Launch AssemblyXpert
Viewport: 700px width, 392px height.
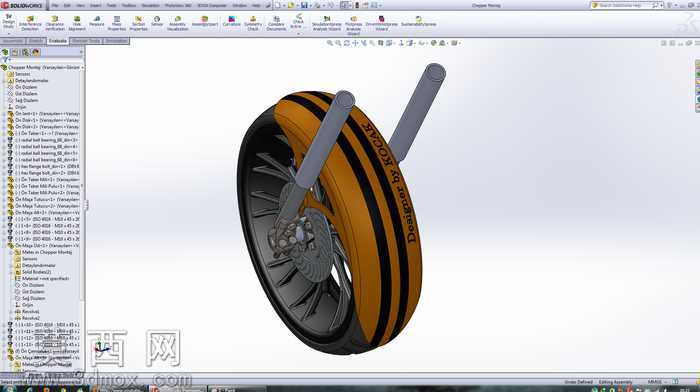click(205, 21)
